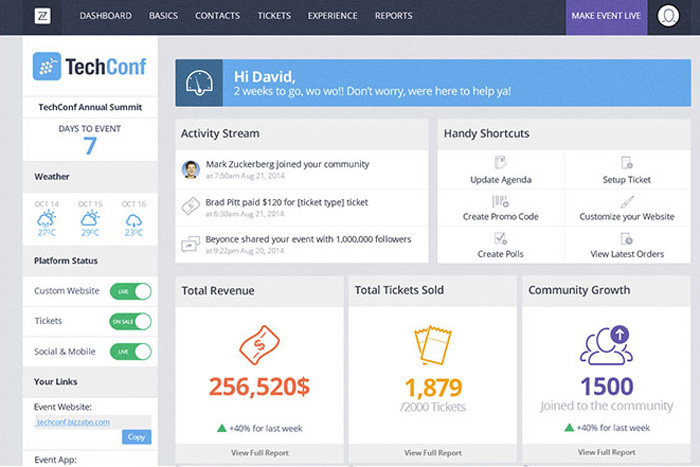Click the Community Growth people icon
Image resolution: width=700 pixels, height=467 pixels.
click(606, 344)
